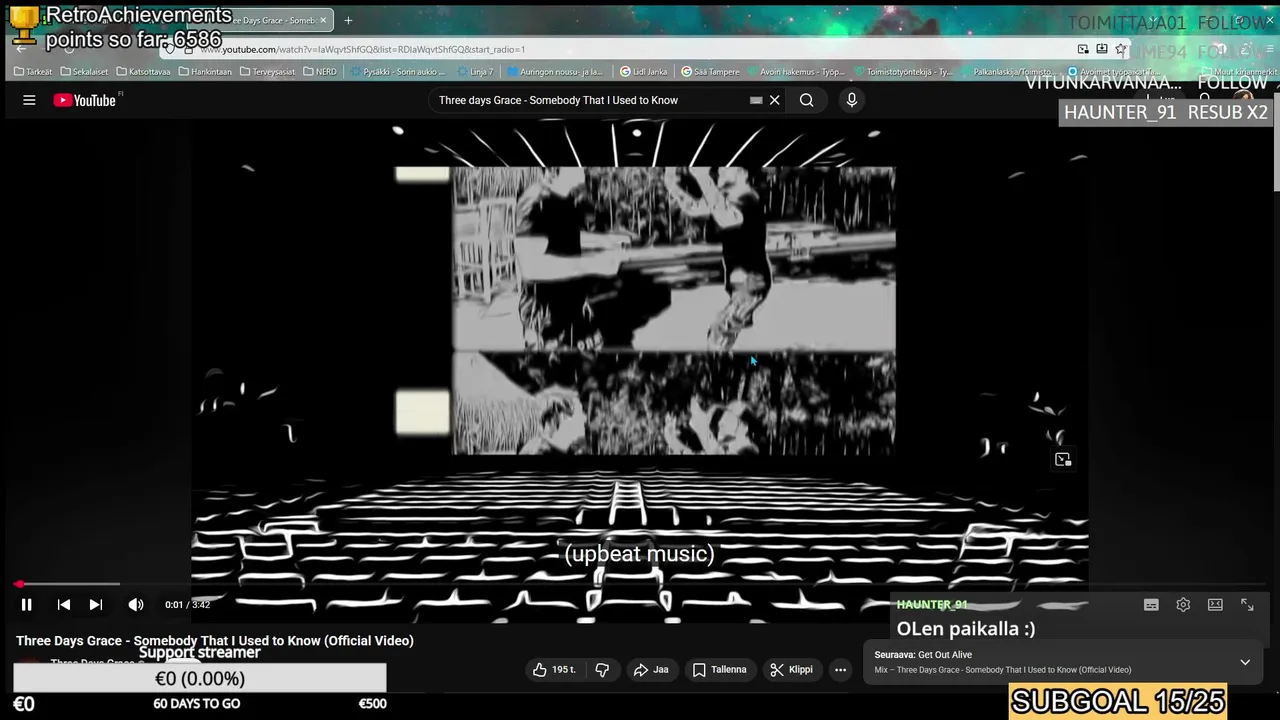Seek on the red video progress bar

[x=640, y=584]
